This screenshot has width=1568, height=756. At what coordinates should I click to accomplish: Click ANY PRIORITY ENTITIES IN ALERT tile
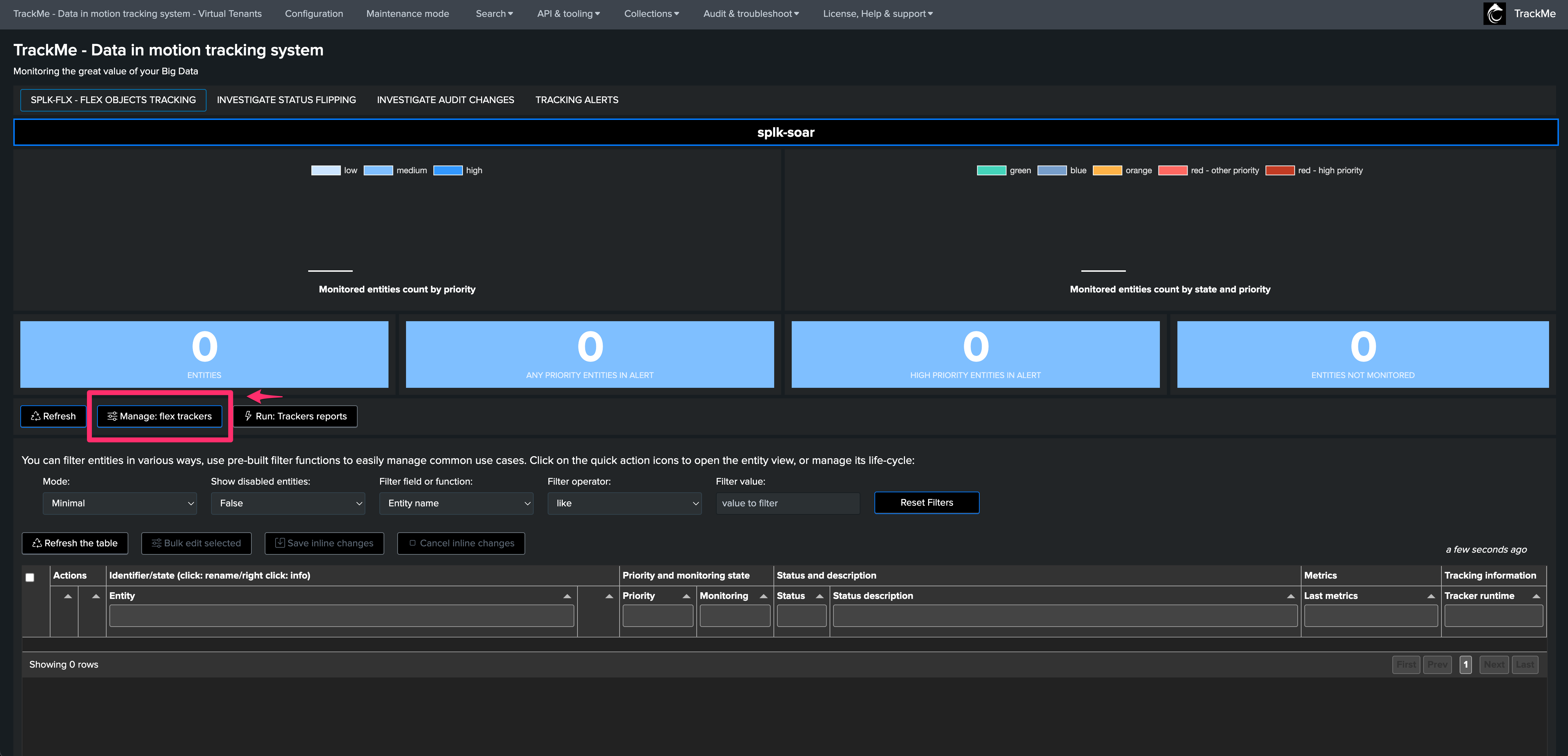(x=590, y=354)
